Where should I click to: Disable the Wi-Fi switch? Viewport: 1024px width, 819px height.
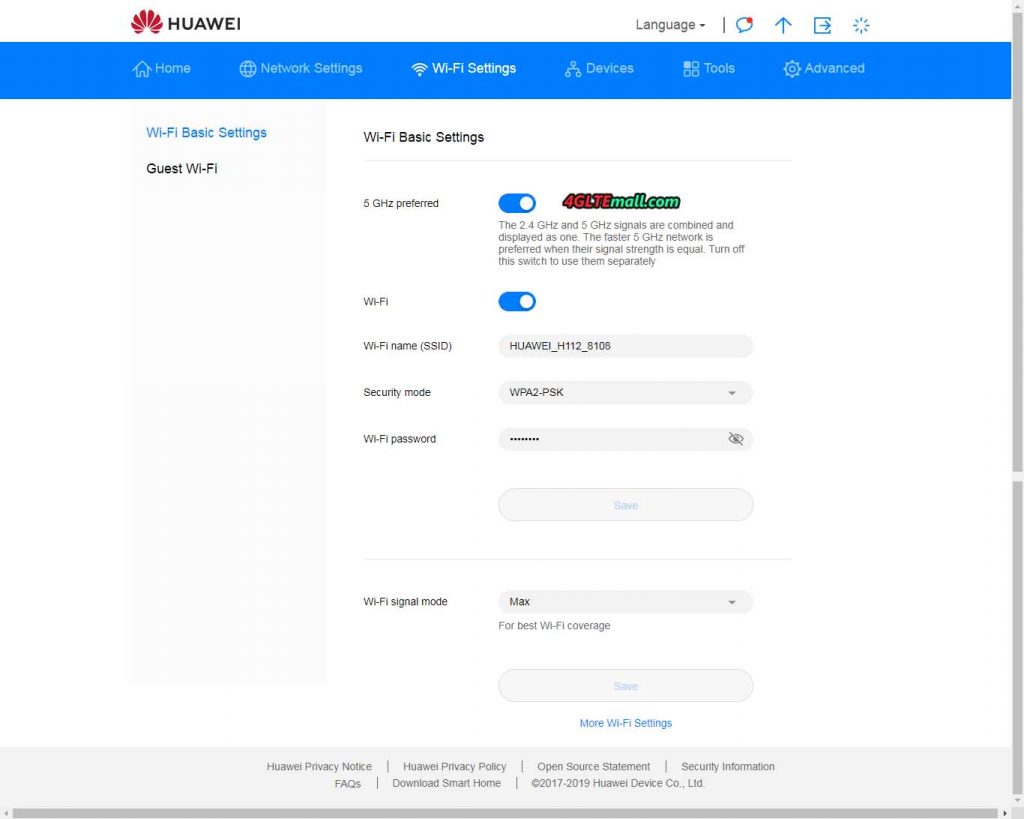[517, 301]
